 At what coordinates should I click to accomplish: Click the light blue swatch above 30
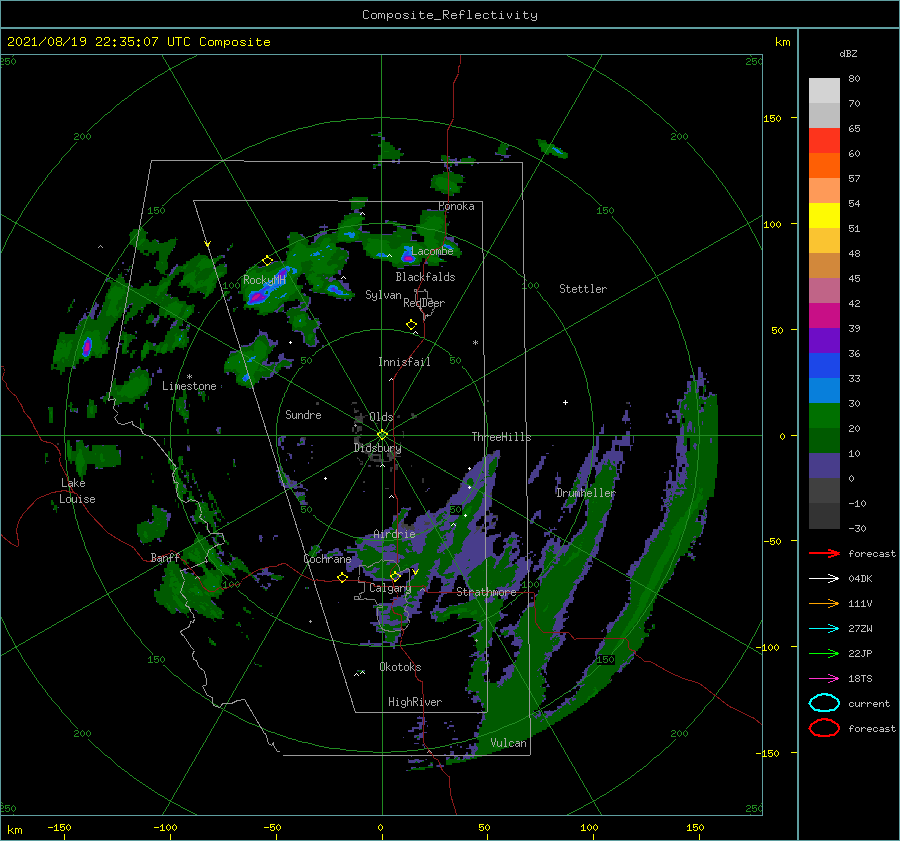click(x=824, y=390)
